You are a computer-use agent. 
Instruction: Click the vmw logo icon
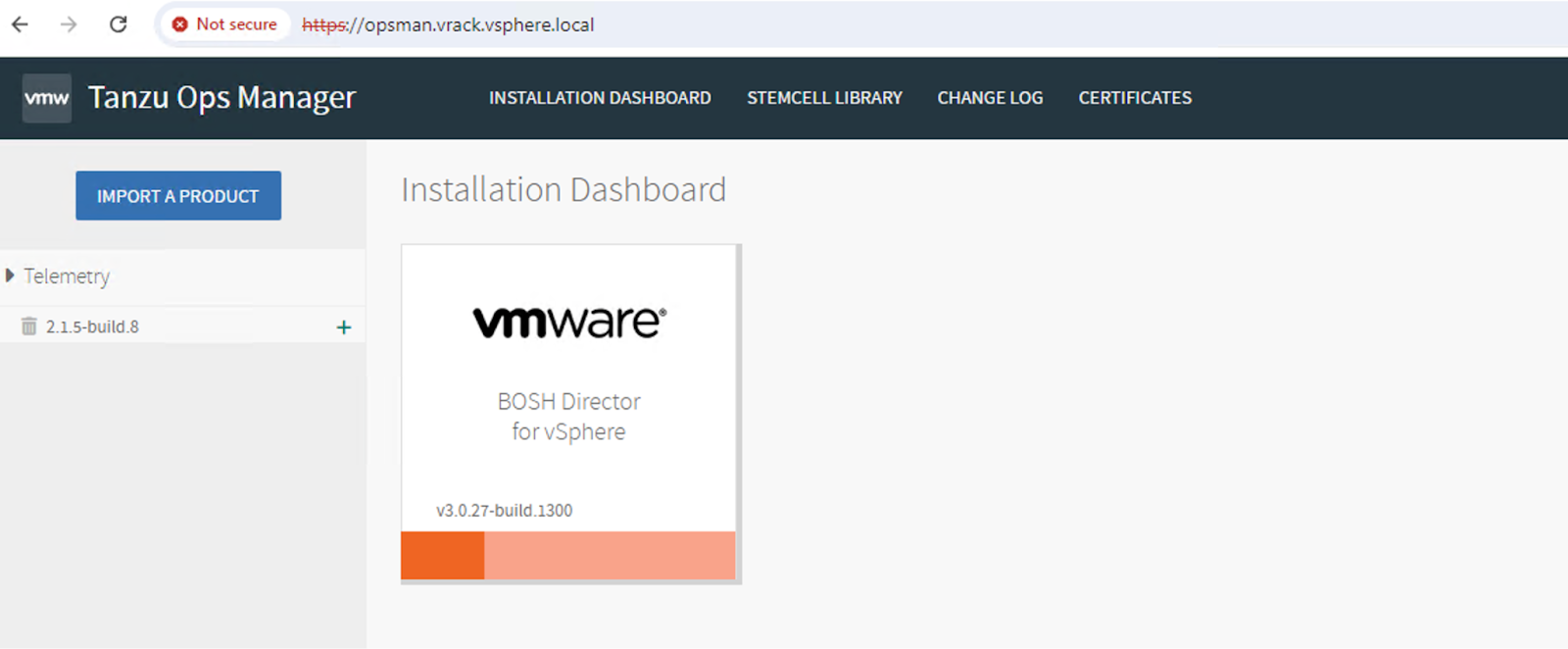(47, 98)
